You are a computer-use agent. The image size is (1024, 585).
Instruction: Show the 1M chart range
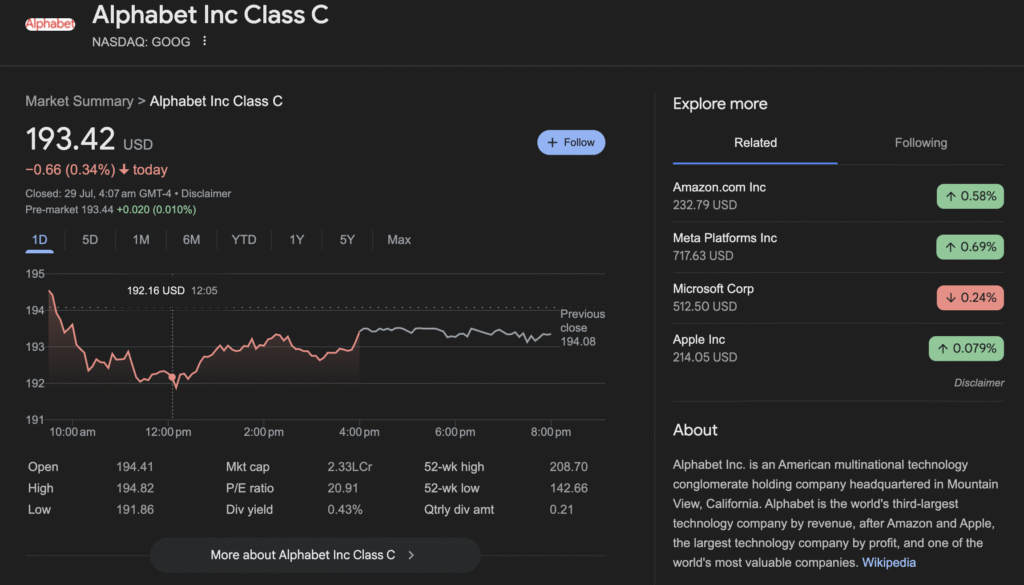point(141,240)
